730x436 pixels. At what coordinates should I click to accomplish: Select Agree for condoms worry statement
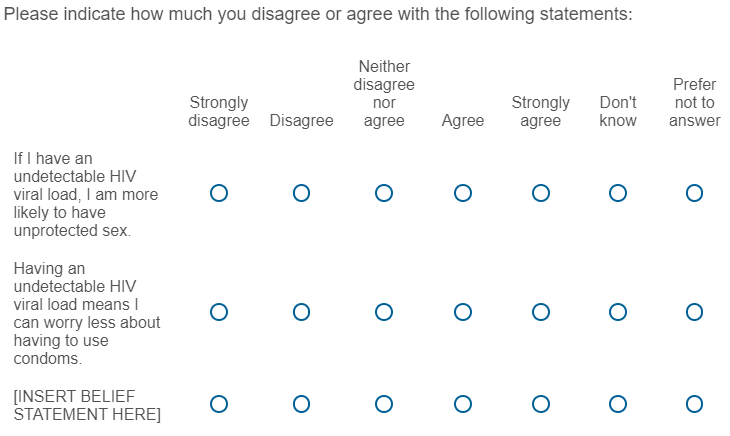(463, 312)
